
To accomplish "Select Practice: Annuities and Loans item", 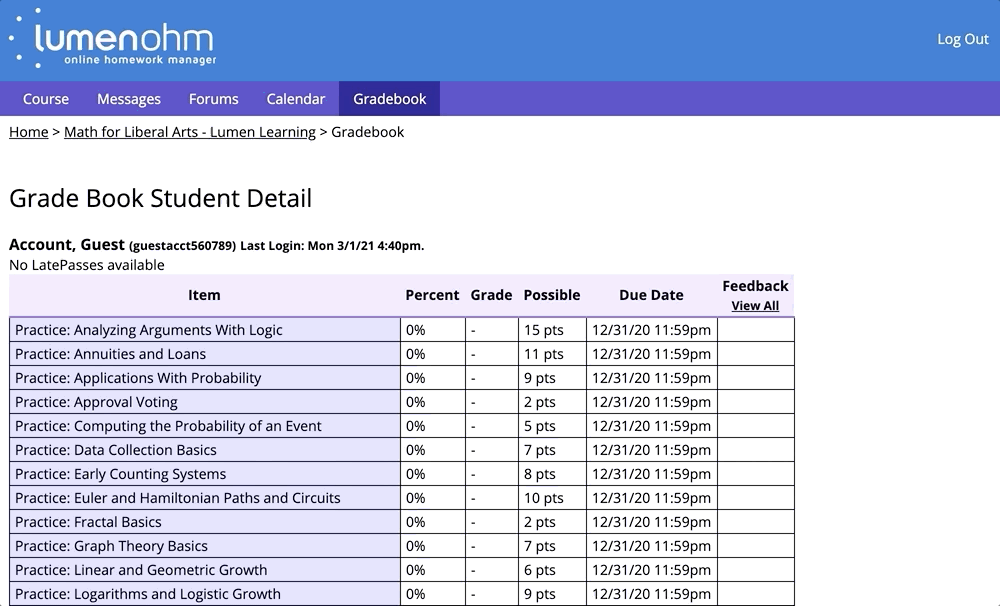I will [110, 354].
